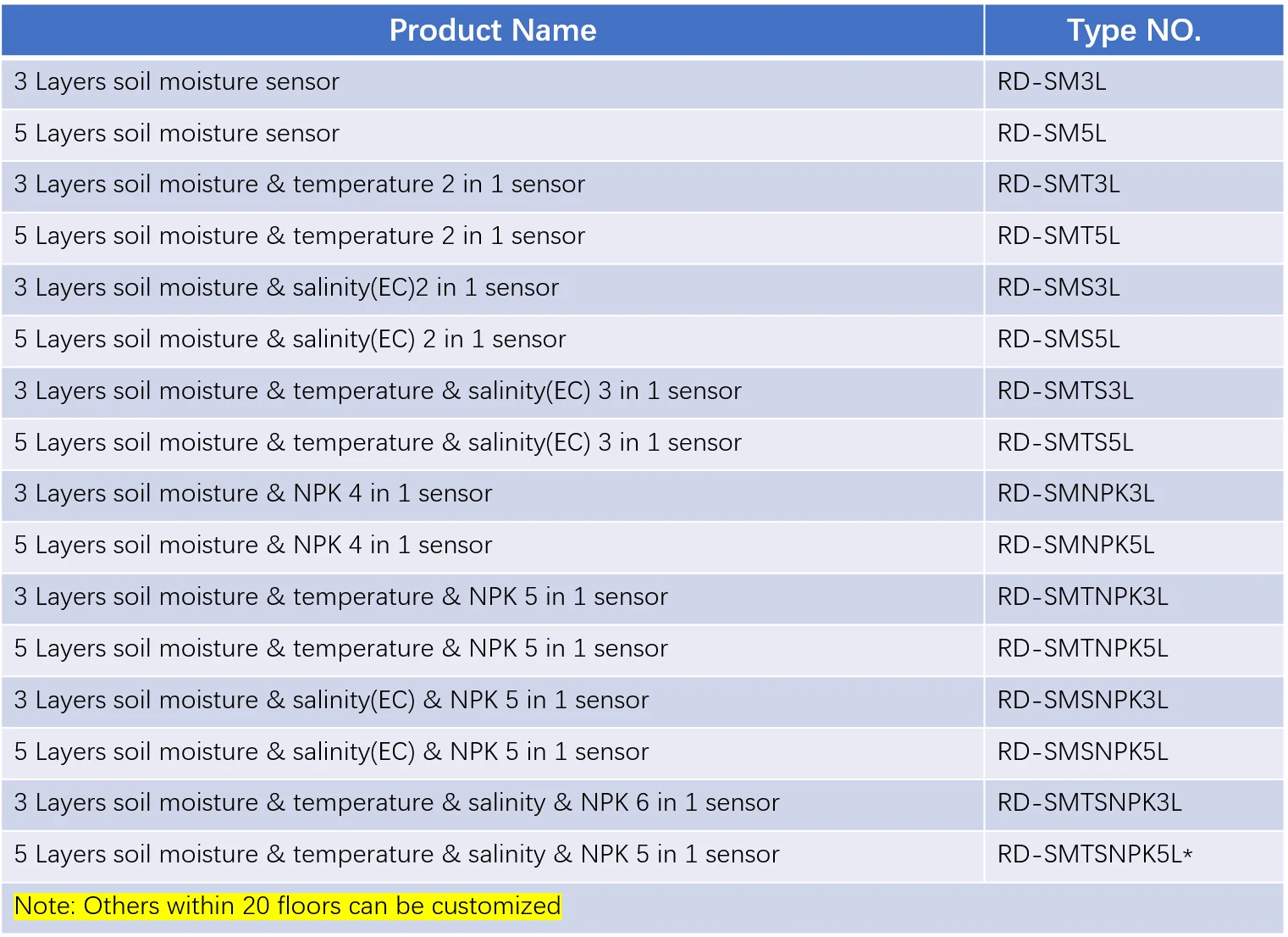Click the RD-SMNPK3L type cell
The width and height of the screenshot is (1288, 937).
click(1075, 494)
